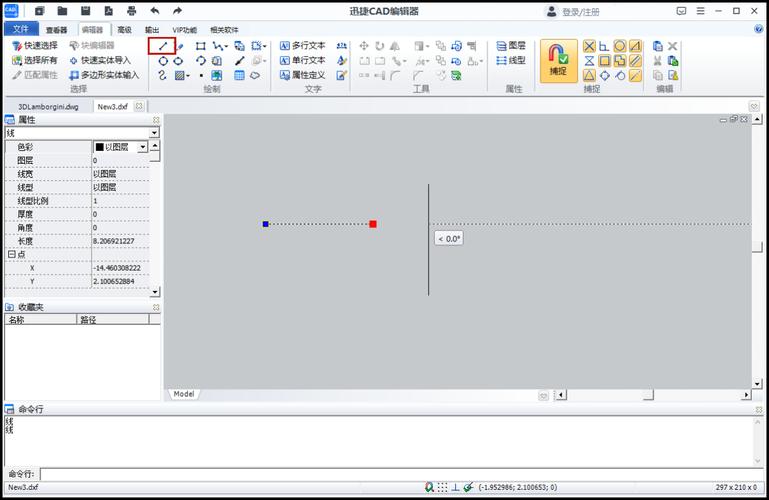769x500 pixels.
Task: Select the Rectangle drawing tool
Action: tap(200, 46)
